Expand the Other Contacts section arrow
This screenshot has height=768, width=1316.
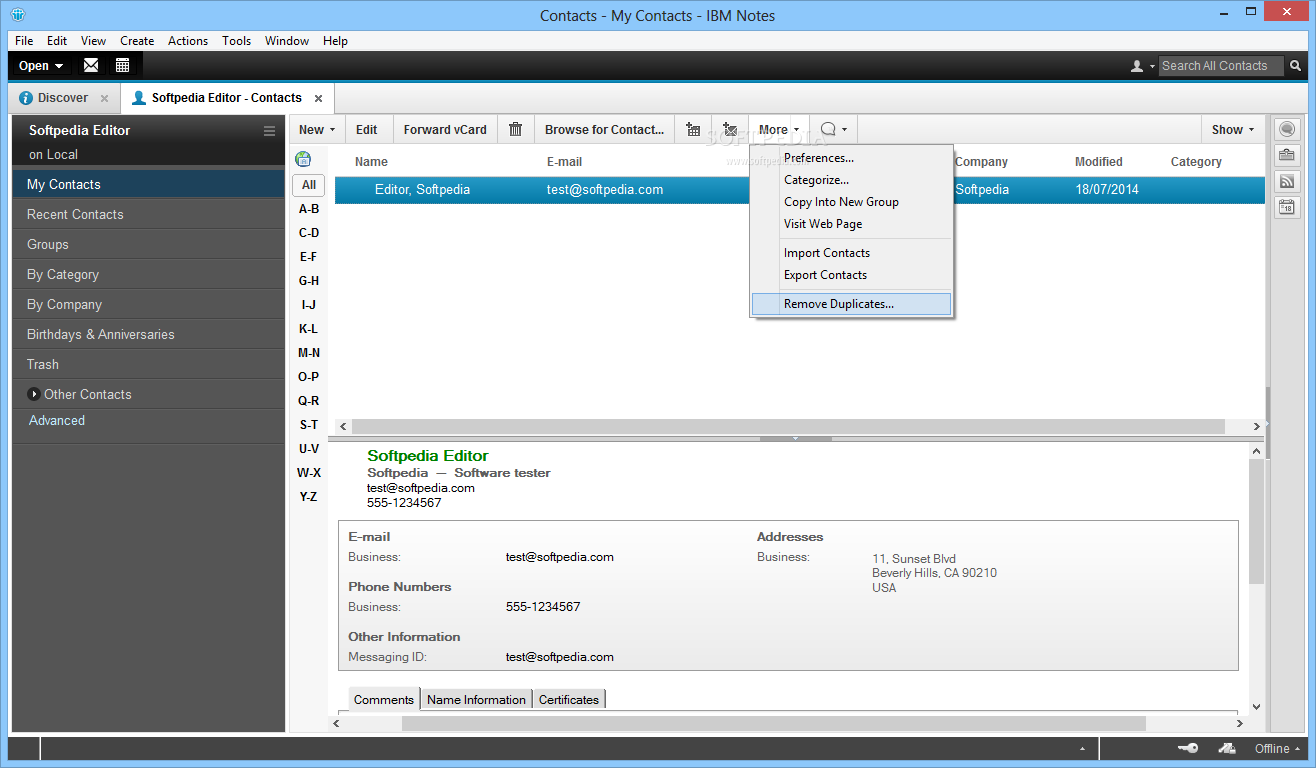pos(35,394)
